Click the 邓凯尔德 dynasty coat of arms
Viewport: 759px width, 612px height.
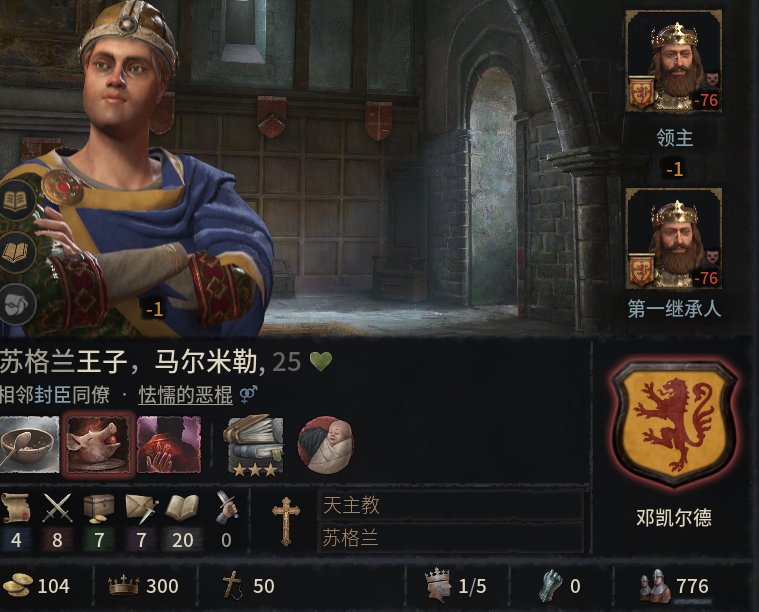[x=674, y=424]
